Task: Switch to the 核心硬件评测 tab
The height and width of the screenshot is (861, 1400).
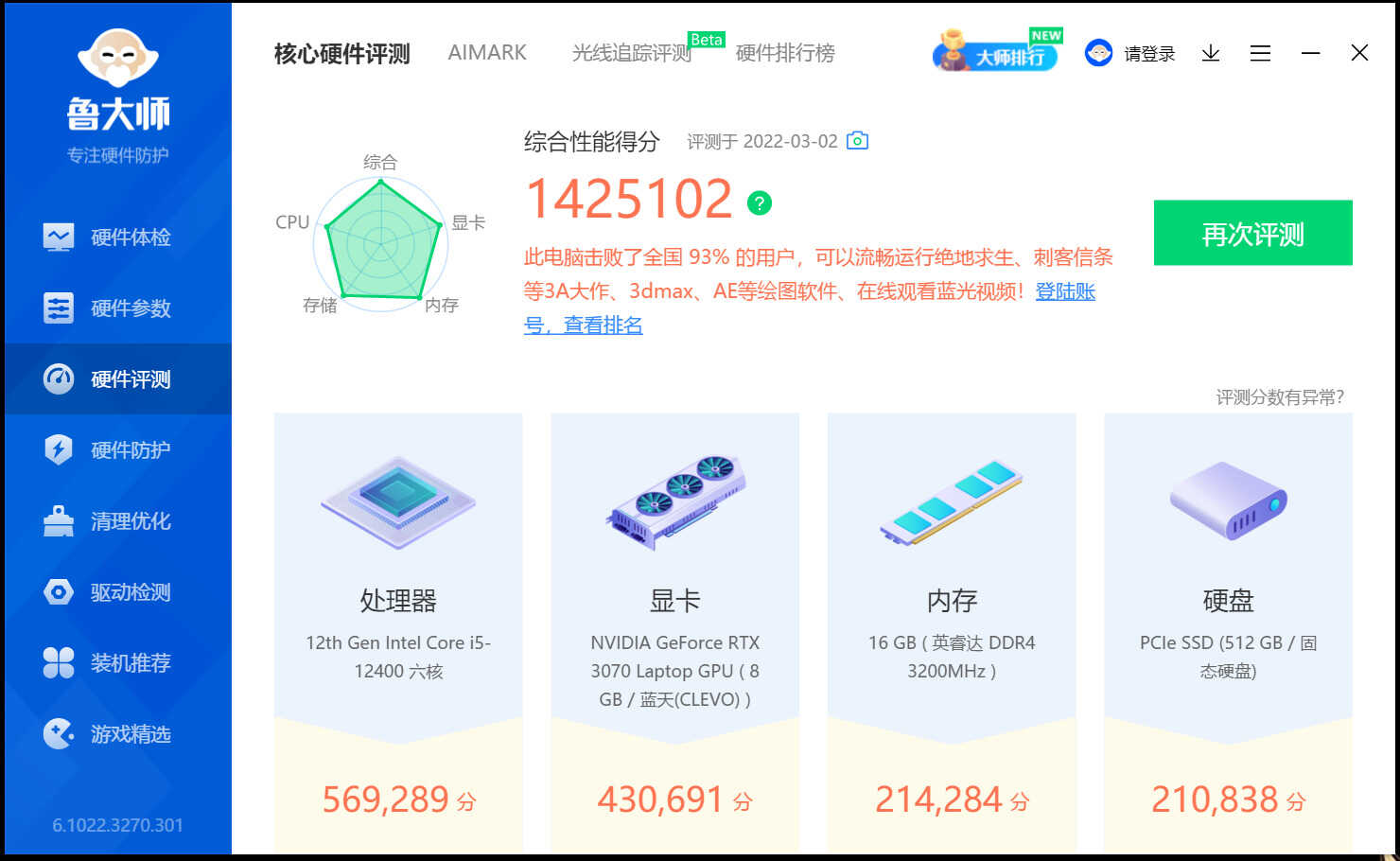Action: pos(342,53)
